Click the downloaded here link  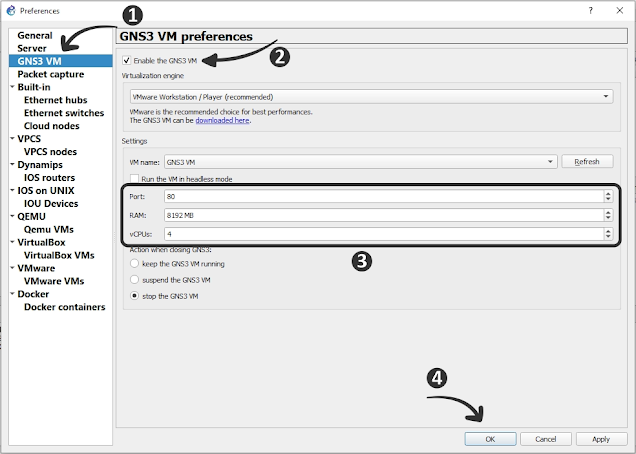(222, 120)
